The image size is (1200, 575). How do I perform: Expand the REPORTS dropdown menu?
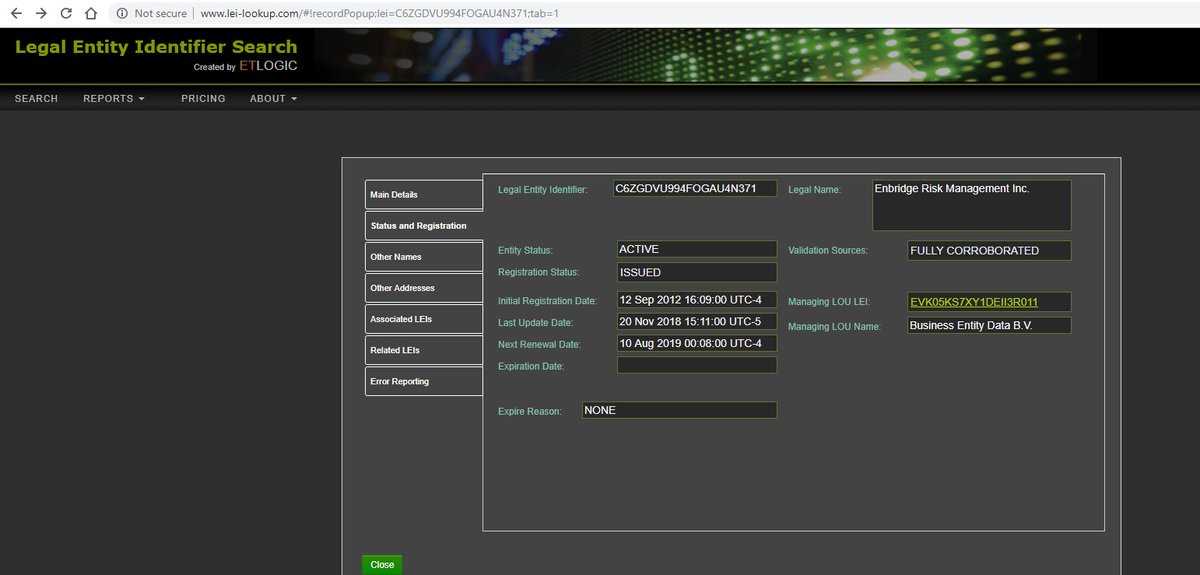(114, 99)
